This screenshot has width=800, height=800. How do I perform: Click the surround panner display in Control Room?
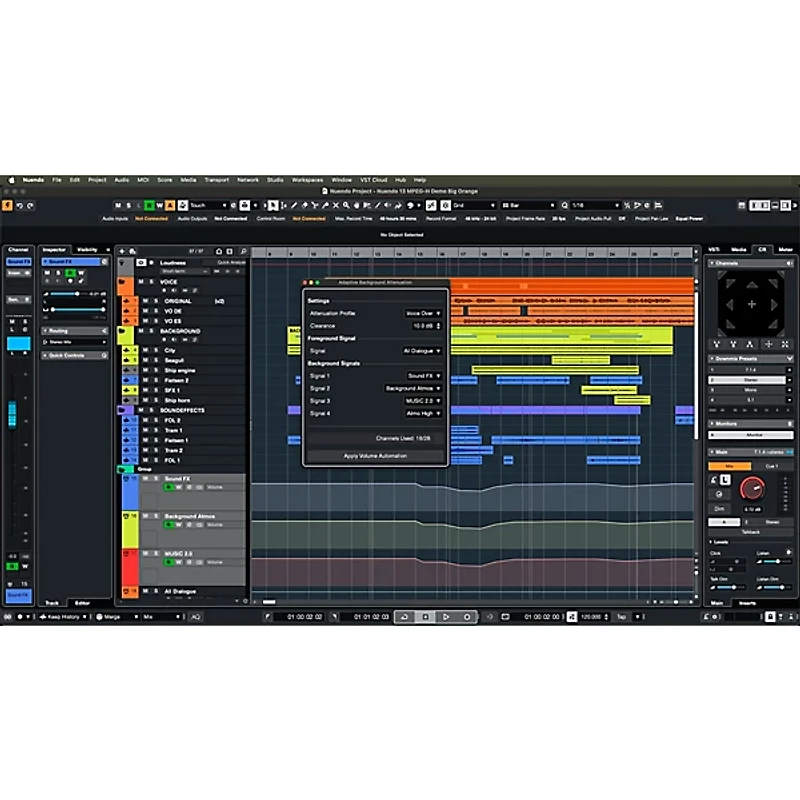(750, 305)
